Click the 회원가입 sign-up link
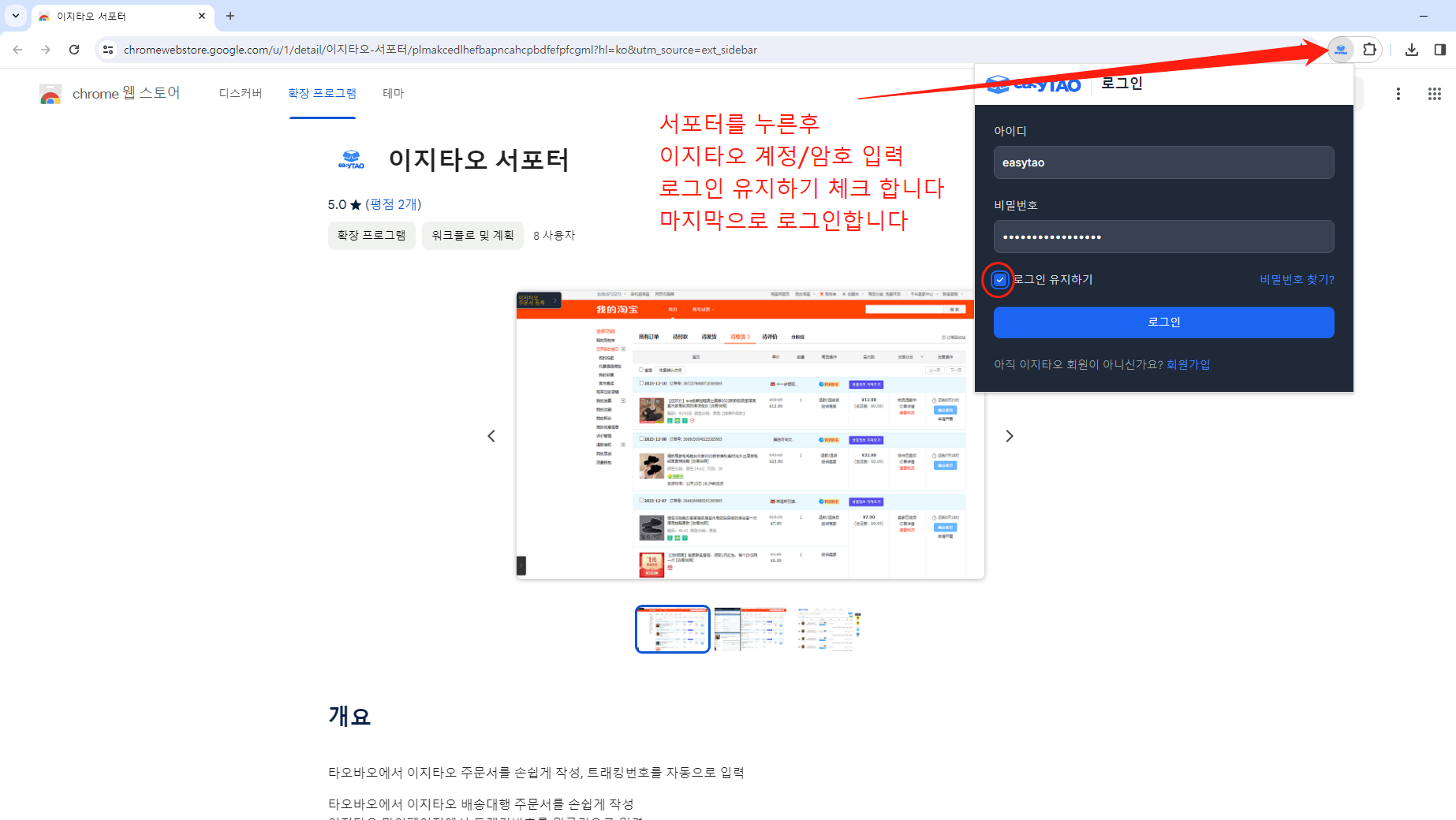Viewport: 1456px width, 820px height. (1188, 364)
